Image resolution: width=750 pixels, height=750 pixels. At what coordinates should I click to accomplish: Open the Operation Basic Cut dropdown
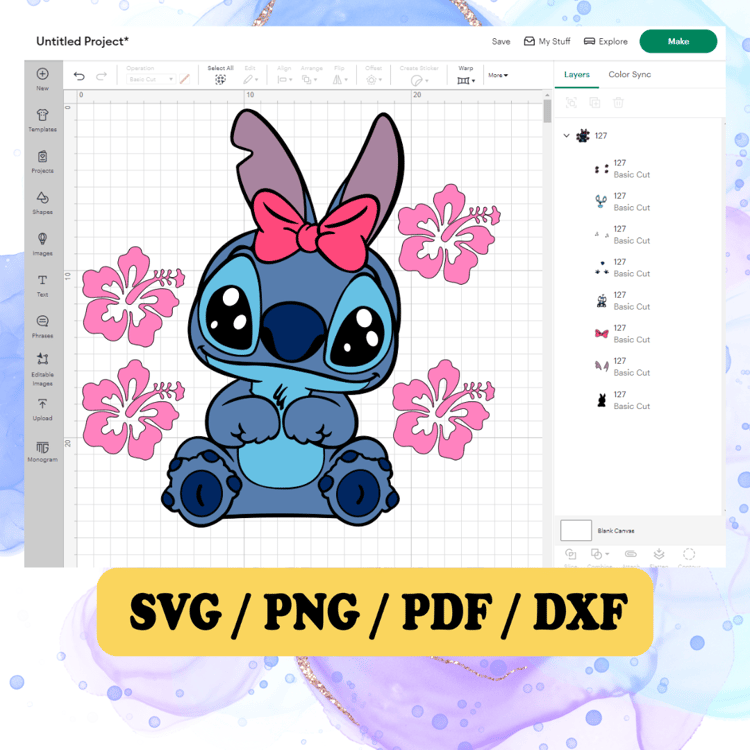151,79
